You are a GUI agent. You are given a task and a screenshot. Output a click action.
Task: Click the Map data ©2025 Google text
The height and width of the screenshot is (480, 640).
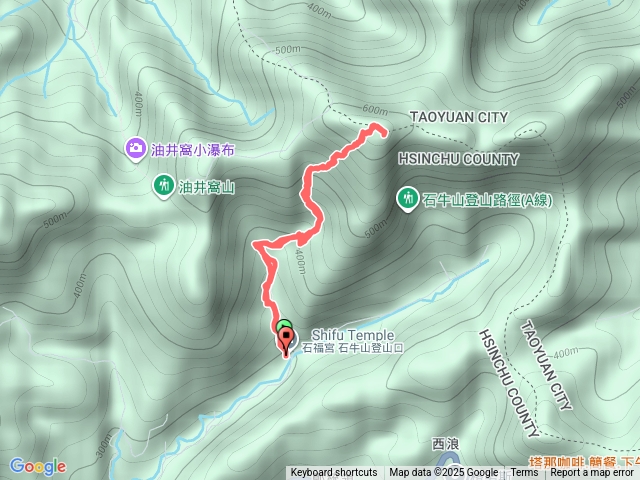[443, 473]
